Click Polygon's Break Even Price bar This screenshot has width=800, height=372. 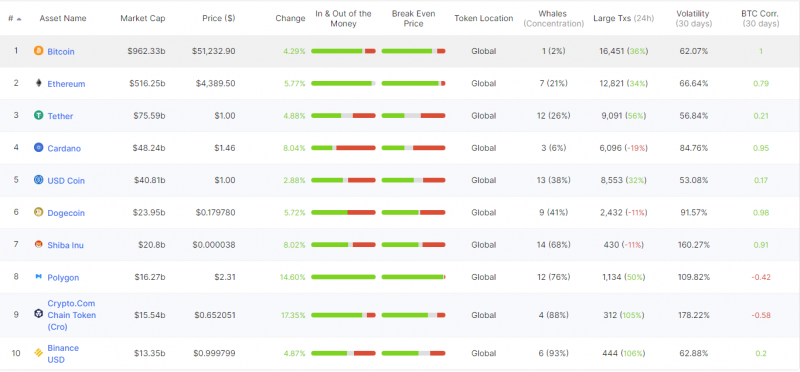[x=413, y=277]
